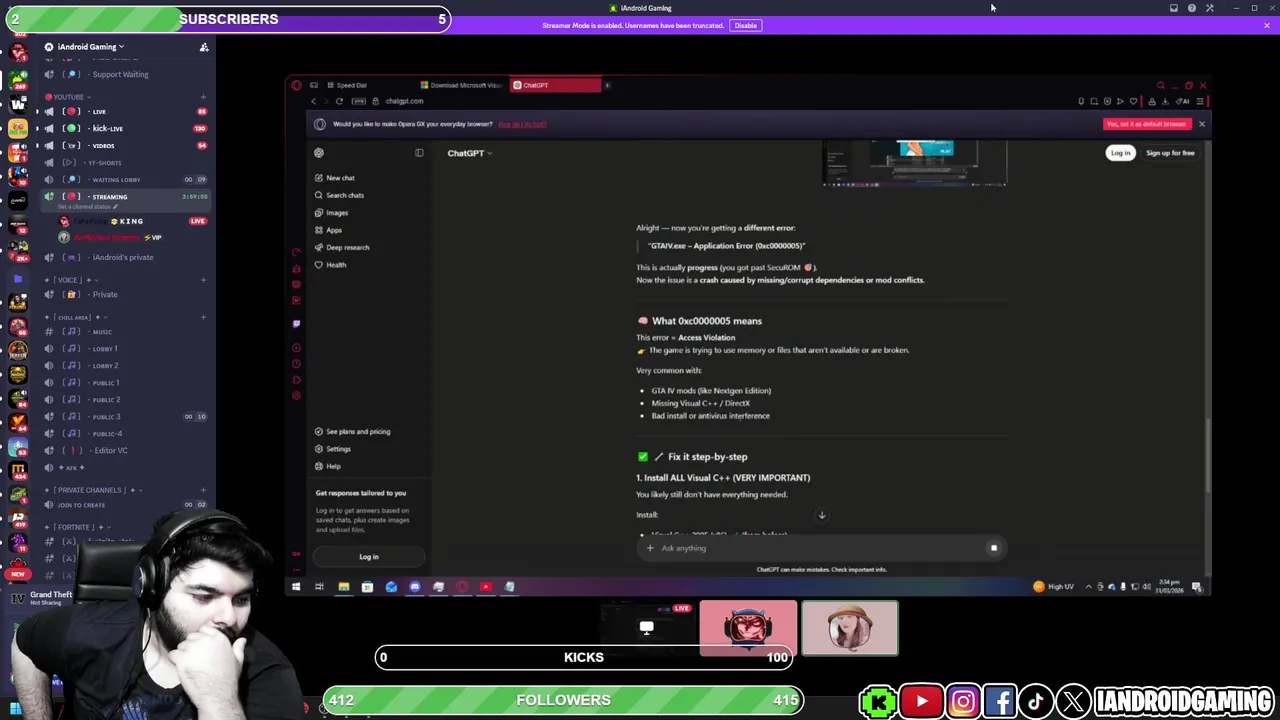This screenshot has width=1280, height=720.
Task: Go back with the browser back arrow
Action: coord(313,101)
